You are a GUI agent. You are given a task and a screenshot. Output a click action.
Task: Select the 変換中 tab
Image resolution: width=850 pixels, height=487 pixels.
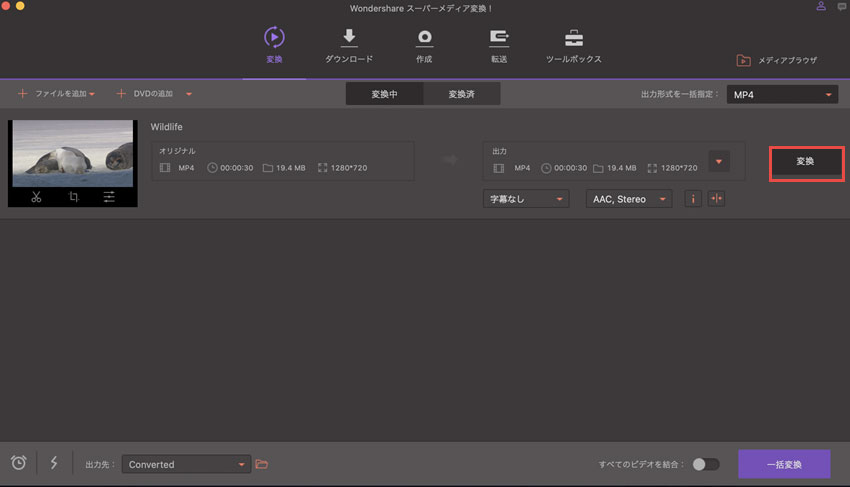click(384, 94)
